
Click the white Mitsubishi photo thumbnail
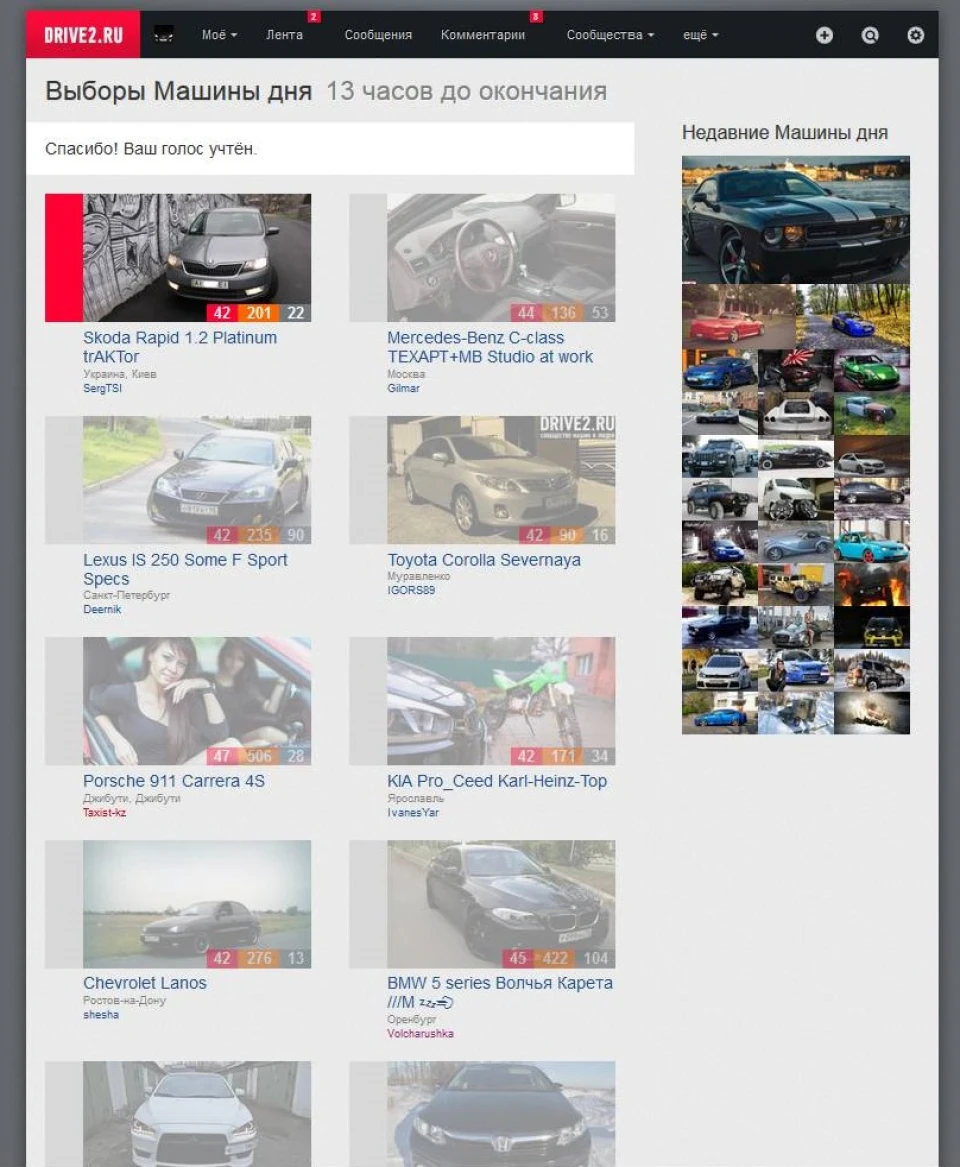pos(196,1114)
